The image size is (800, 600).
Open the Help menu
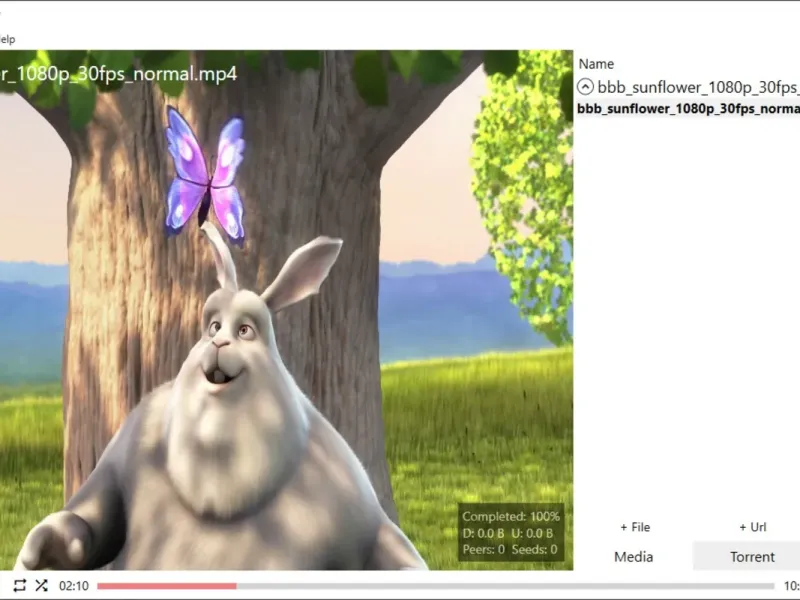pyautogui.click(x=7, y=39)
